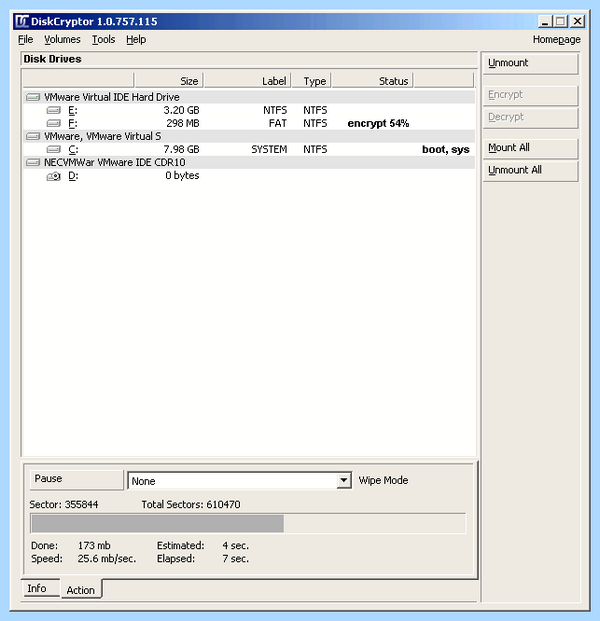This screenshot has height=621, width=600.
Task: Select the VMware, VMware Virtual S row
Action: [249, 136]
